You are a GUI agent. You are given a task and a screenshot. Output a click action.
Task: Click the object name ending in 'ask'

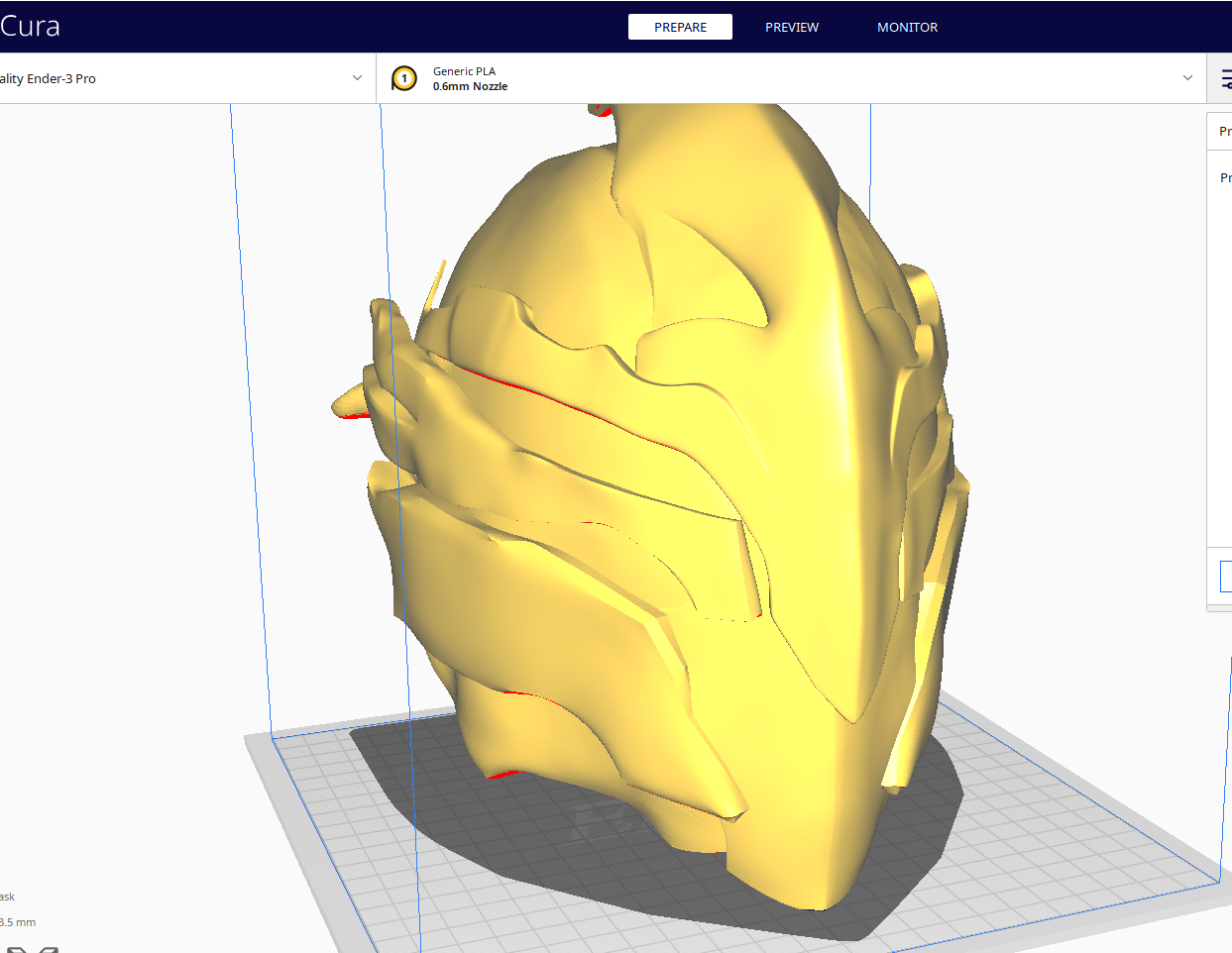click(8, 897)
